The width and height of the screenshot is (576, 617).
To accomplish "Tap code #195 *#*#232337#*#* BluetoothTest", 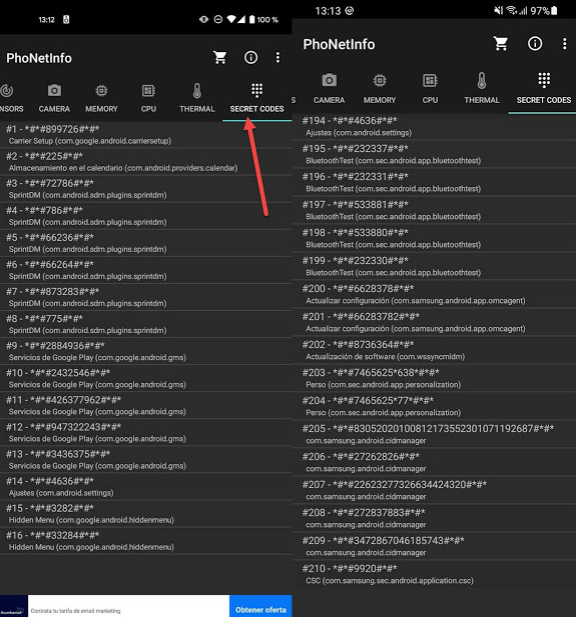I will 434,154.
